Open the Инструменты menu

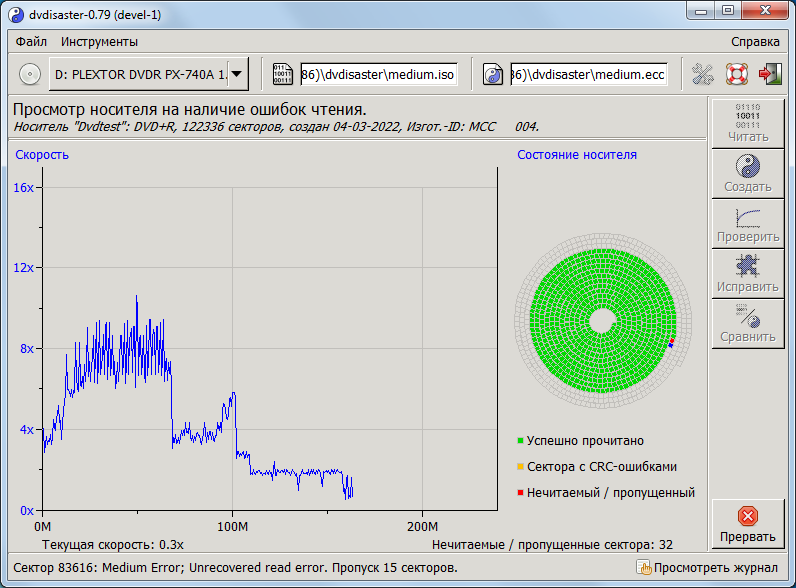pos(99,42)
